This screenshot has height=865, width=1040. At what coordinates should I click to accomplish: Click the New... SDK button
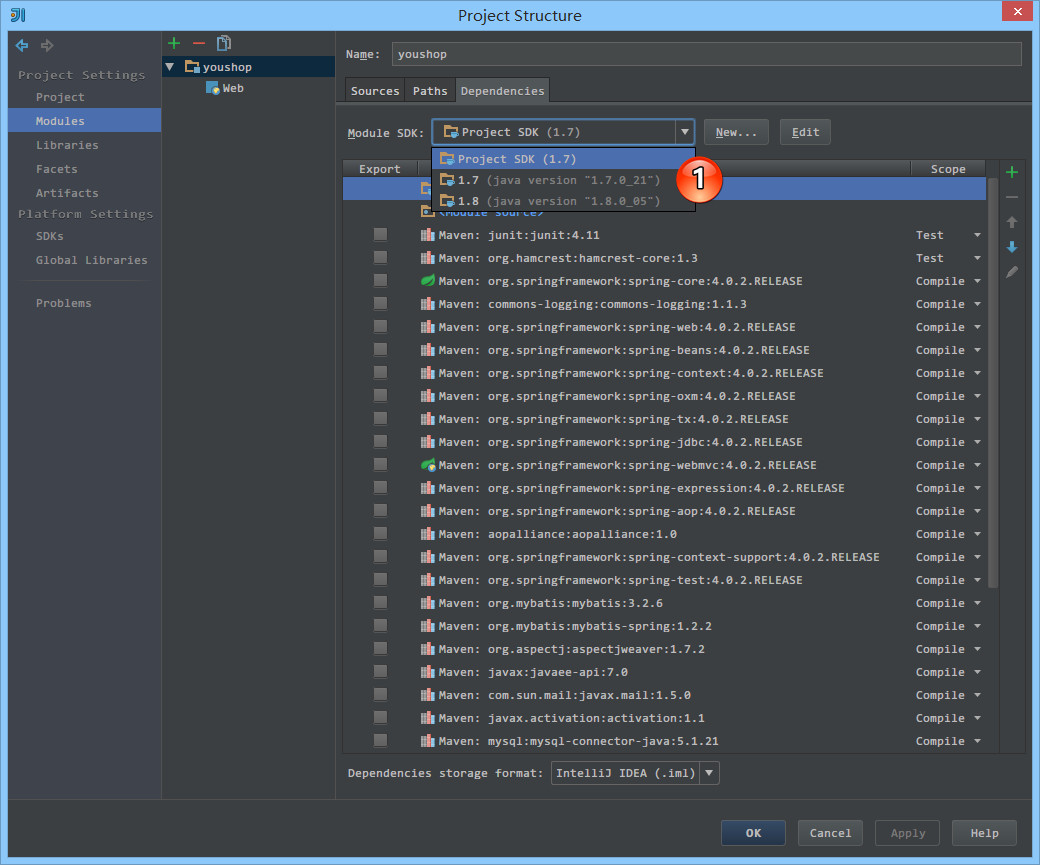[736, 132]
